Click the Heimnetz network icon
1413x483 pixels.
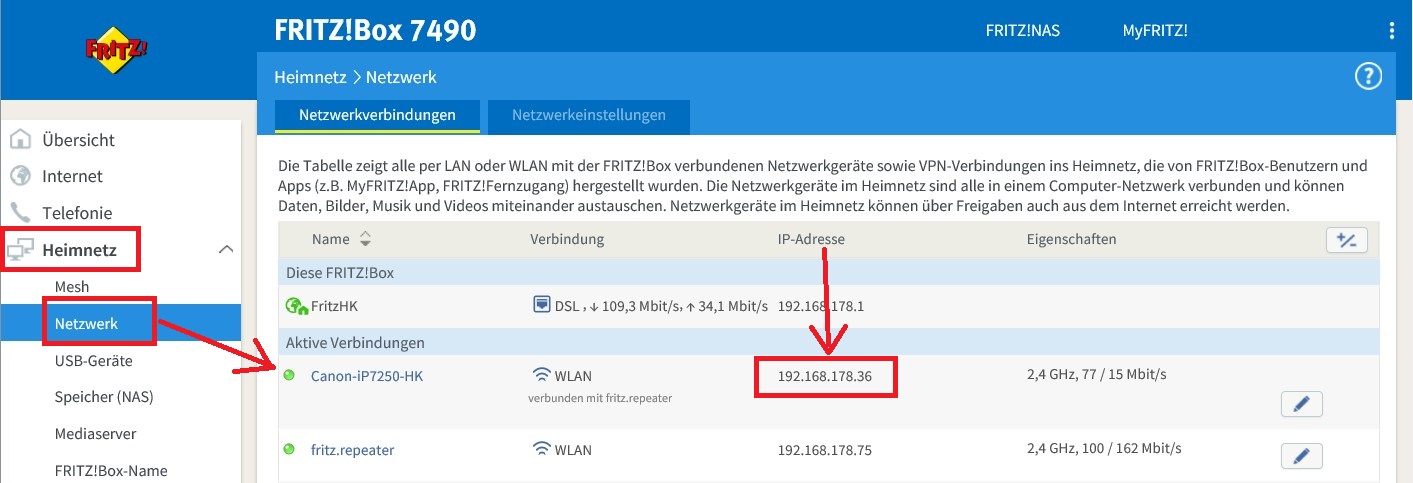click(x=21, y=249)
